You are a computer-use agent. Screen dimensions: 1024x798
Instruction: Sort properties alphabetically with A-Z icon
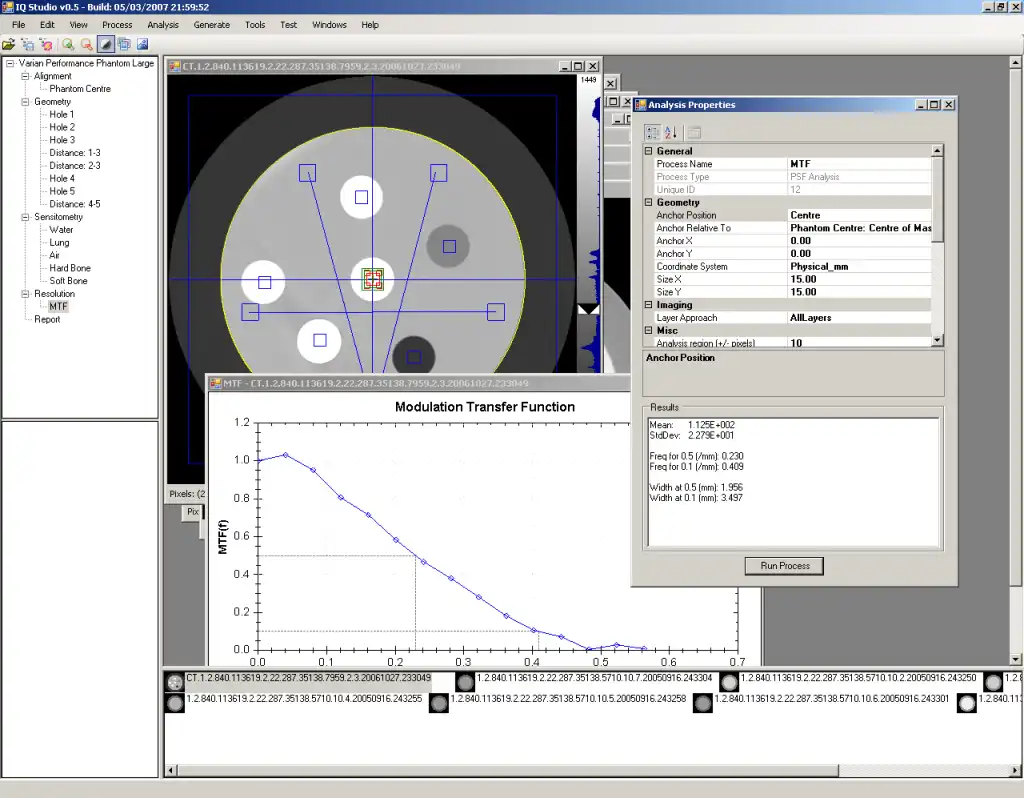(x=671, y=133)
